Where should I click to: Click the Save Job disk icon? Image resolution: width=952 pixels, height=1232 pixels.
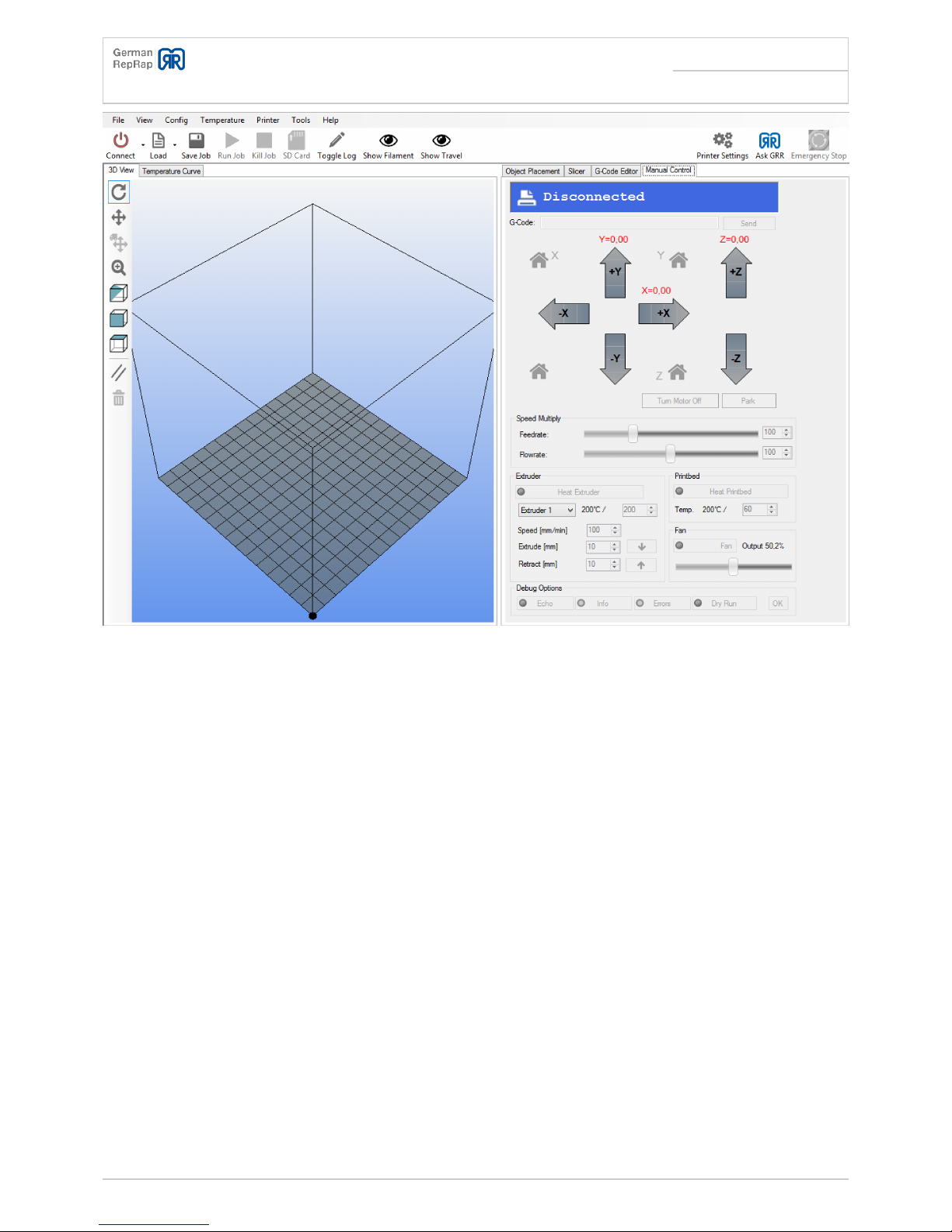197,141
